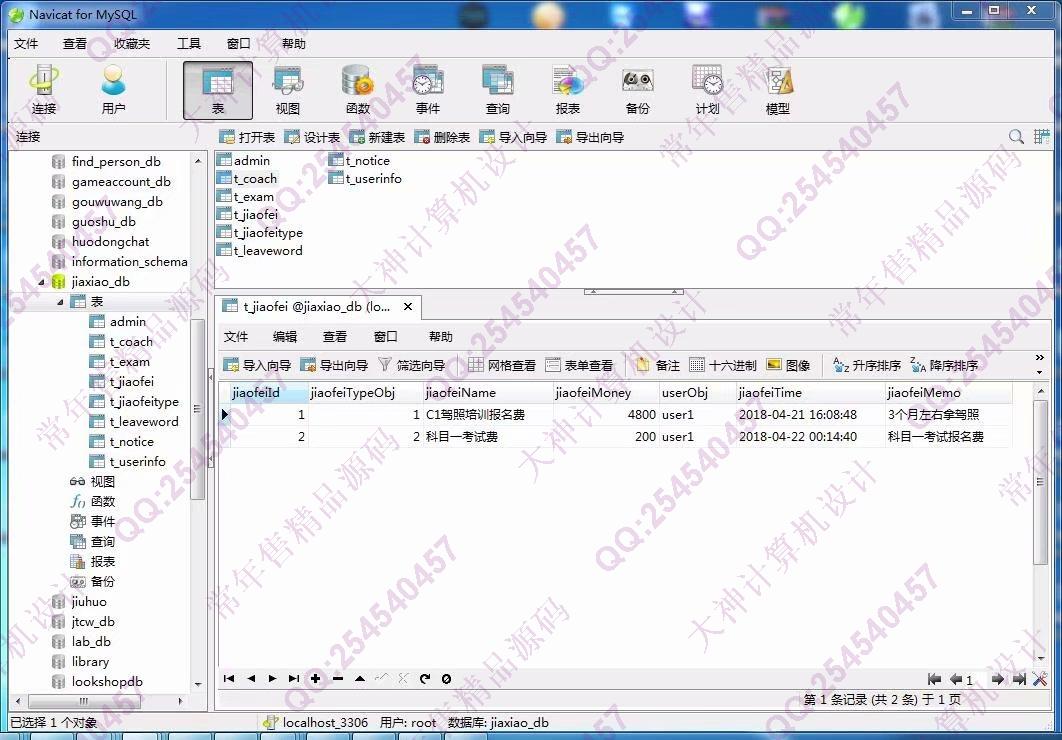Open the 报表 reports section
Screen dimensions: 1062x740
[568, 90]
